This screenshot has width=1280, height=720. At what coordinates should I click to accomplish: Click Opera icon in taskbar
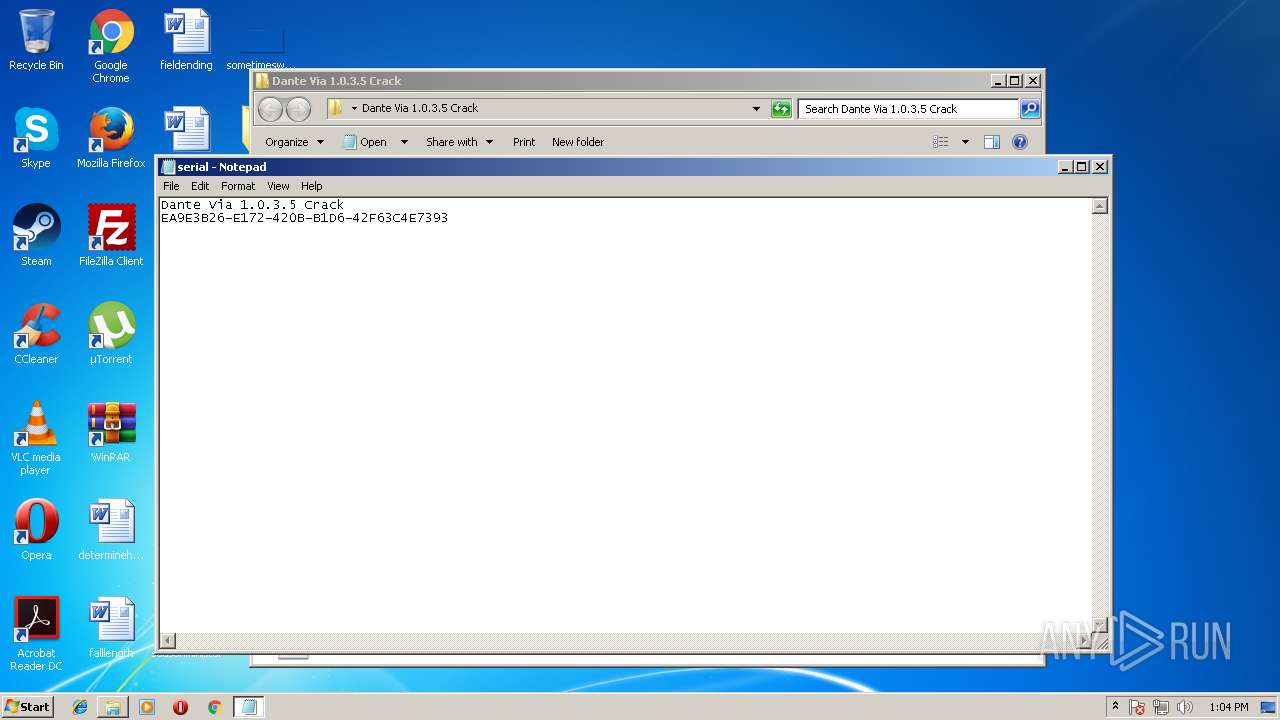[x=180, y=707]
